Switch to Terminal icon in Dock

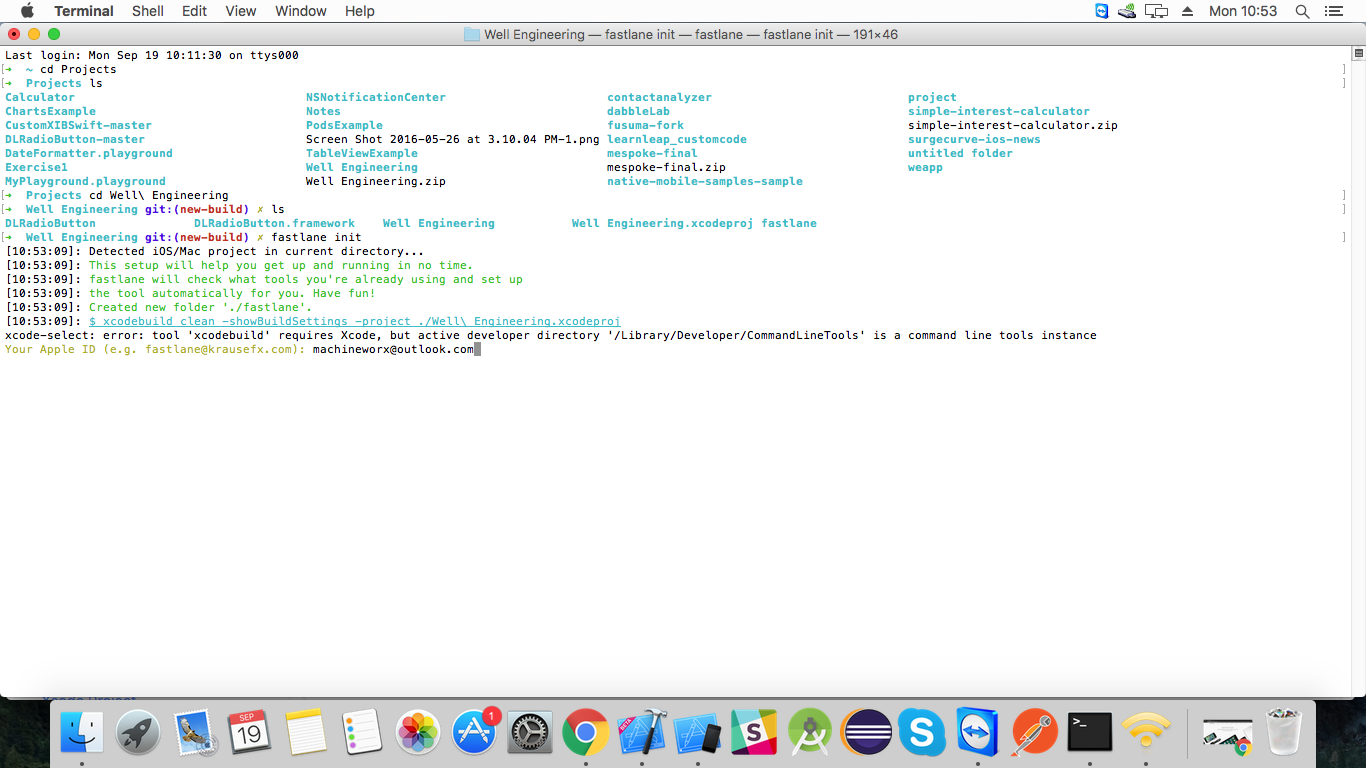click(x=1090, y=733)
